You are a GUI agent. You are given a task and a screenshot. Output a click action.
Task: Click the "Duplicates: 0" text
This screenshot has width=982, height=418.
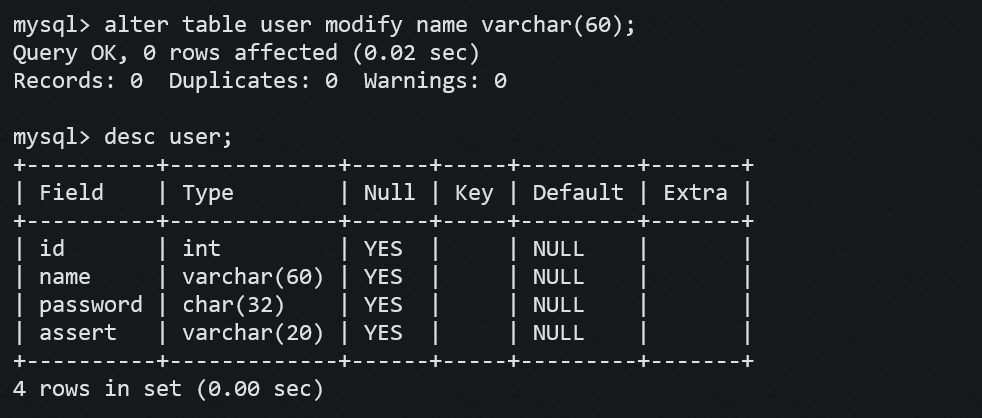point(253,81)
